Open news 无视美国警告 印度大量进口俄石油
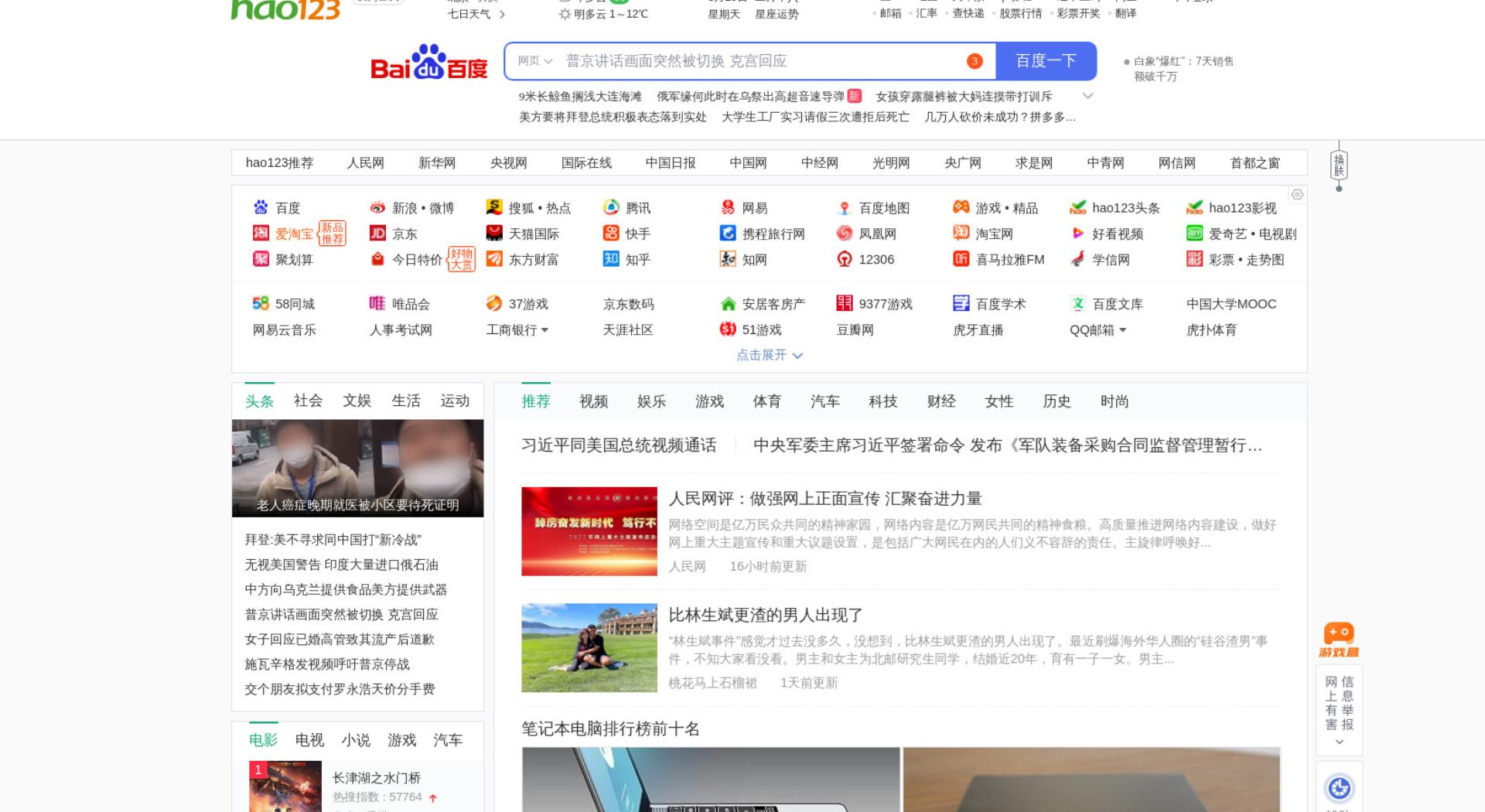 click(x=341, y=565)
